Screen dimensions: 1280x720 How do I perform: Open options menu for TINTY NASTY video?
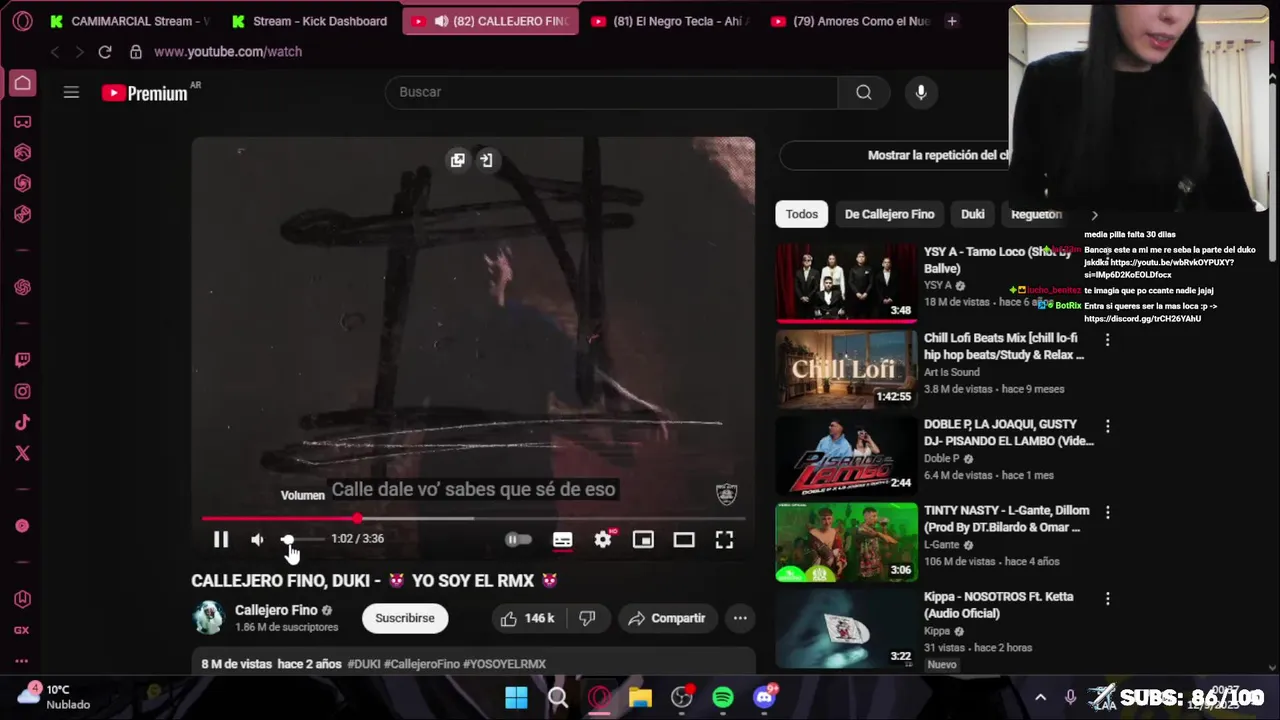1107,512
